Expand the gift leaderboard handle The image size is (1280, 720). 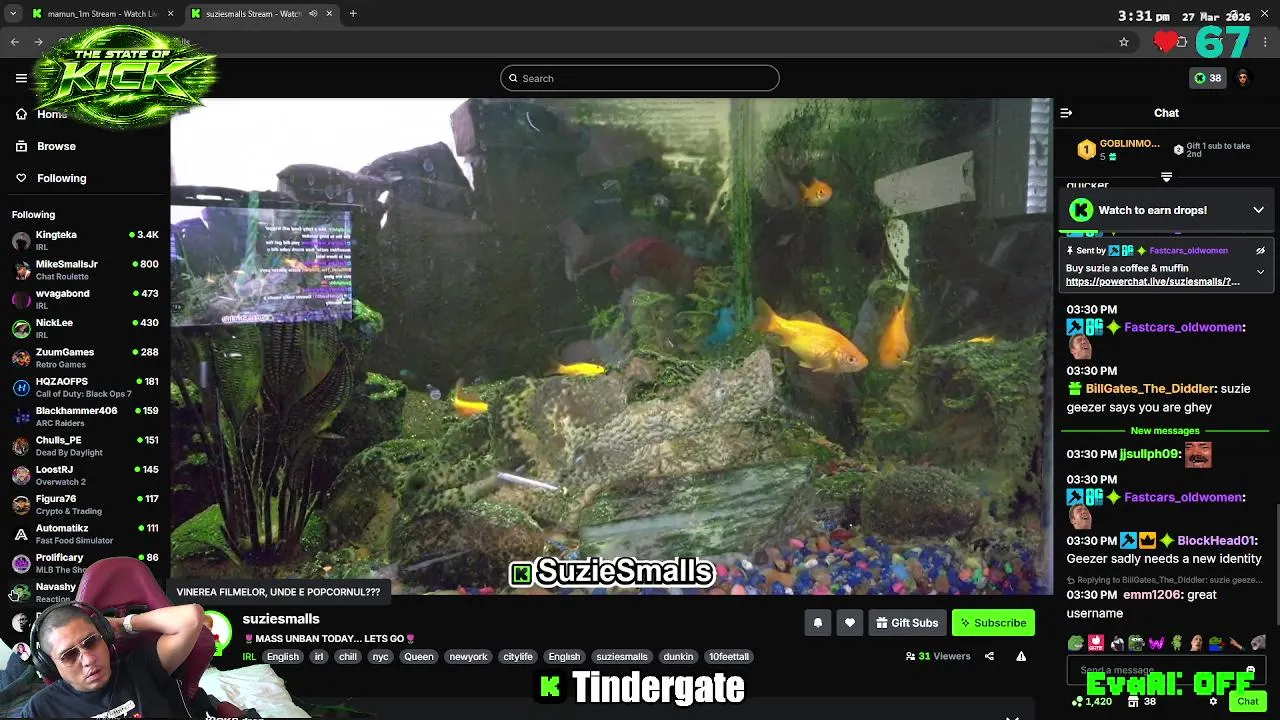pos(1166,177)
